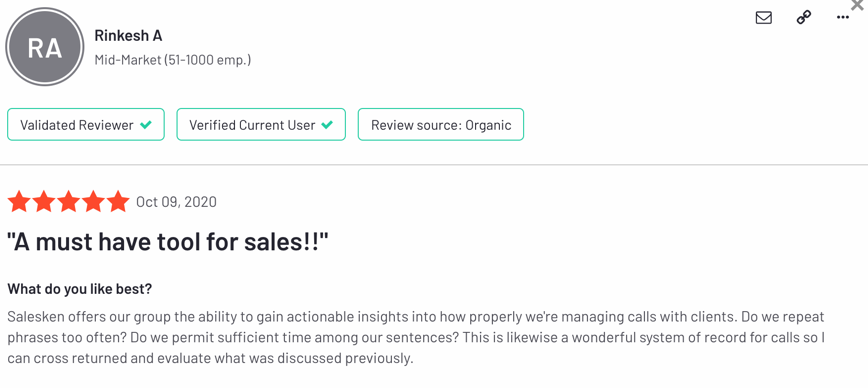Viewport: 868px width, 388px height.
Task: Click the What do you like best? heading
Action: (x=80, y=289)
